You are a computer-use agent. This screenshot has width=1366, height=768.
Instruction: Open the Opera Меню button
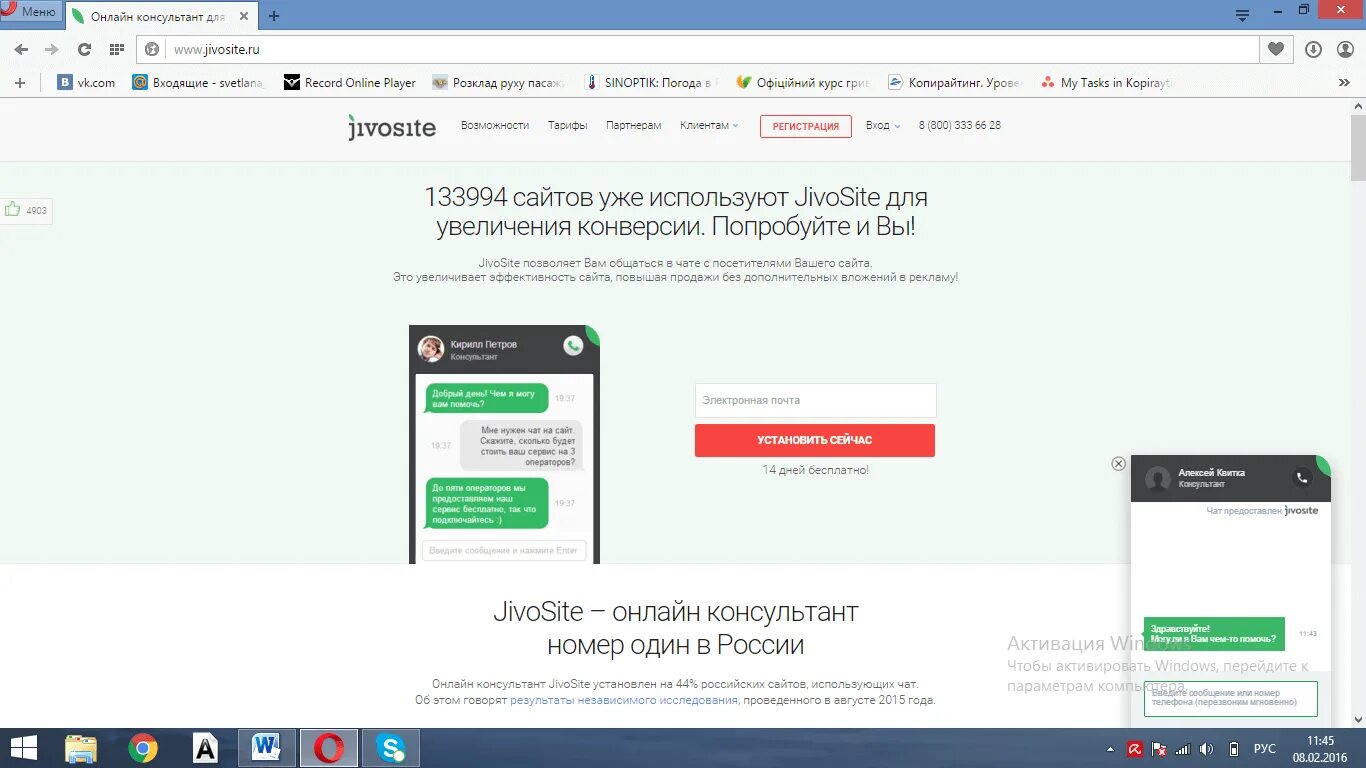[29, 12]
